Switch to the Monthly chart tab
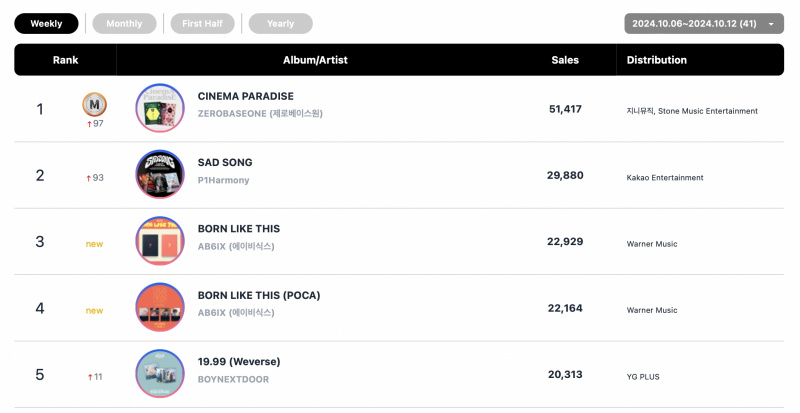 click(124, 23)
